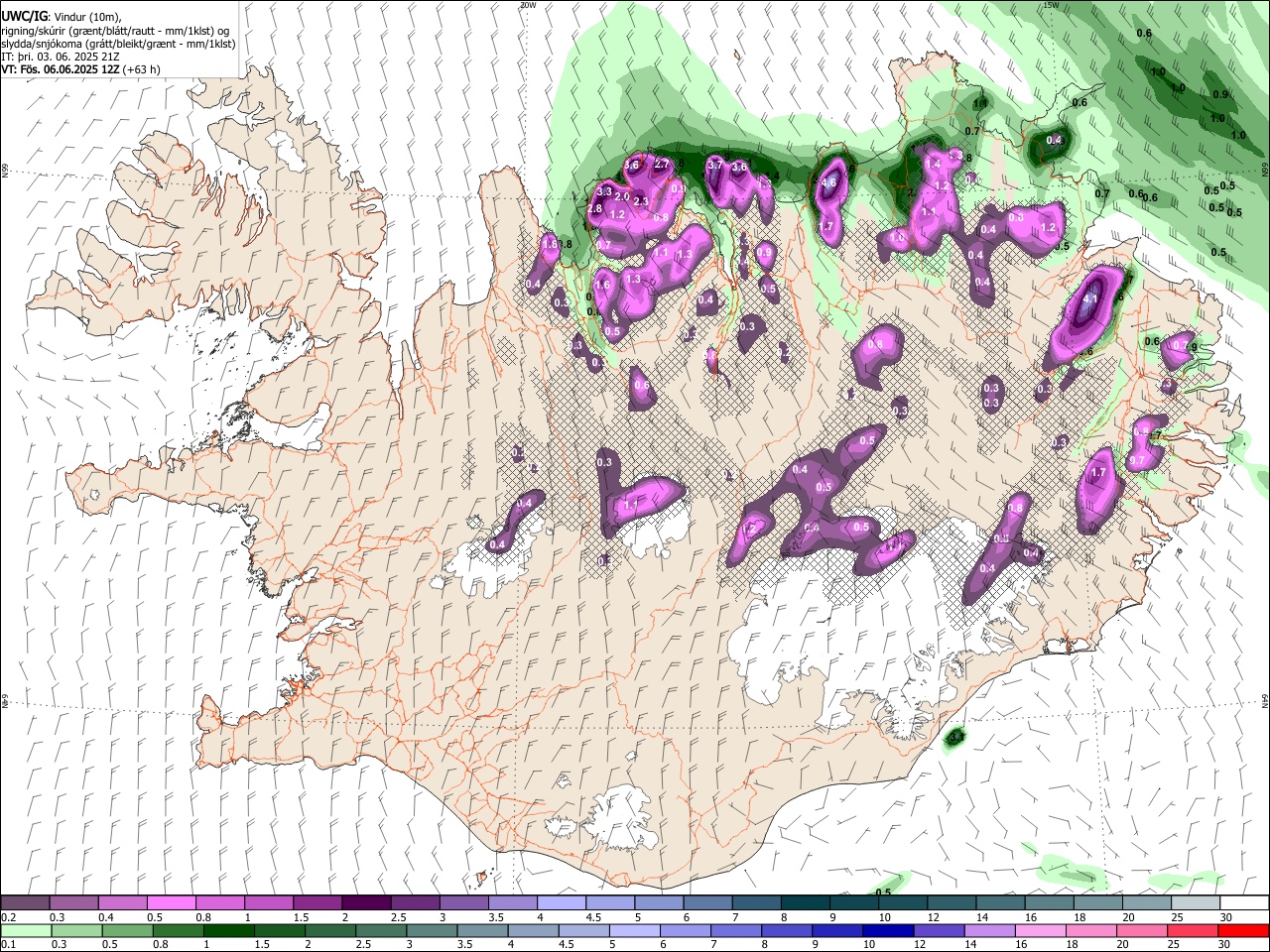Viewport: 1270px width, 952px height.
Task: Click the white swatch after 30 in snow legend
Action: pos(1244,903)
